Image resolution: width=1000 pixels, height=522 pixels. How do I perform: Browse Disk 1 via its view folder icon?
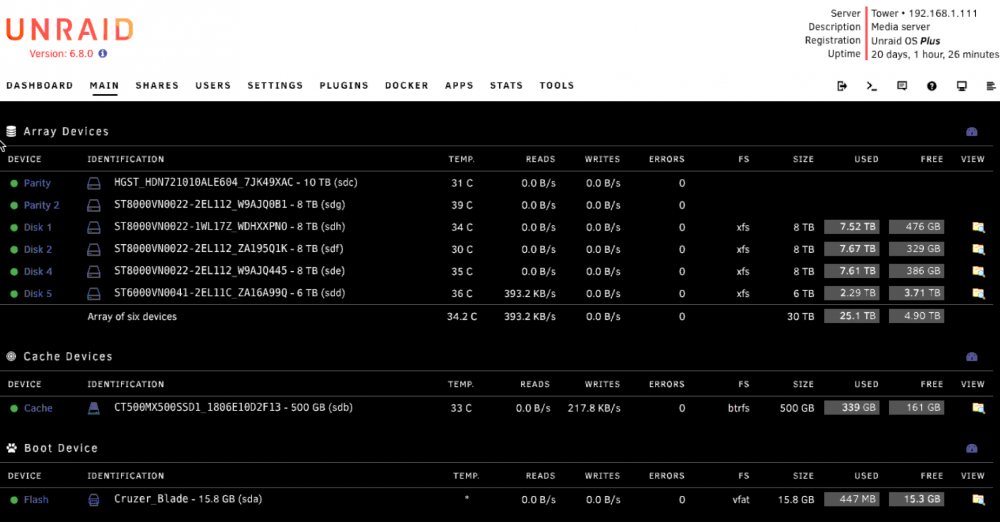point(978,227)
